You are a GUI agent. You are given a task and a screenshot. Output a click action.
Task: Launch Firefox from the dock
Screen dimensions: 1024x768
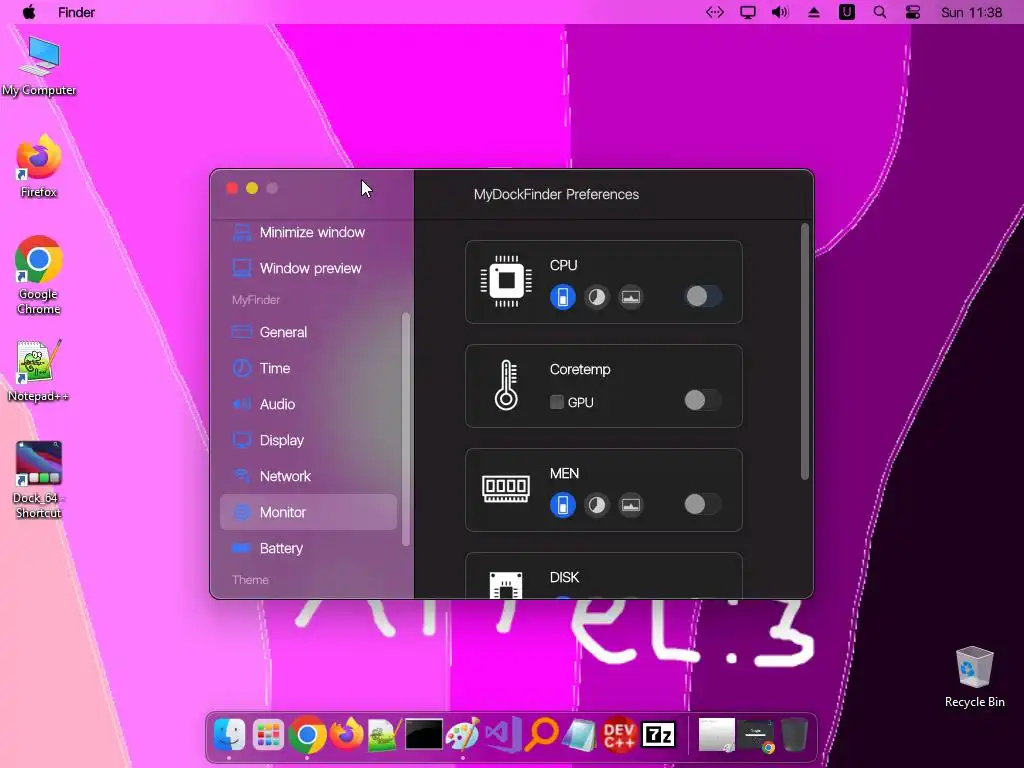pos(346,734)
